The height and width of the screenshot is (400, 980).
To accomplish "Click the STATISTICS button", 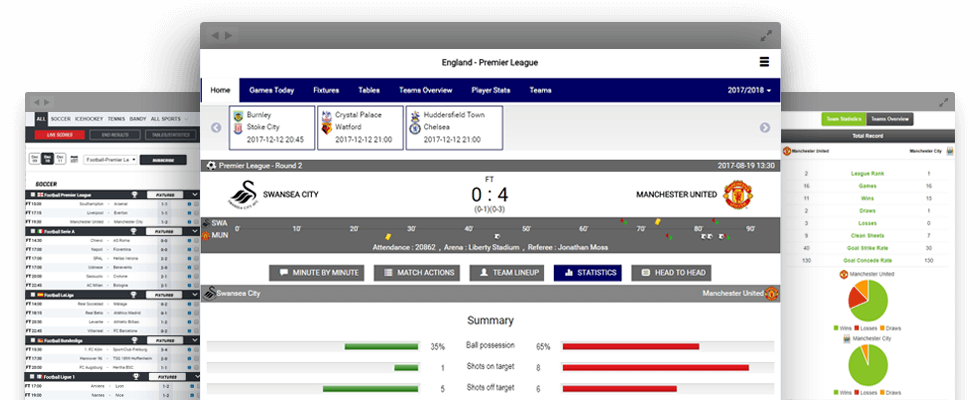I will click(588, 273).
